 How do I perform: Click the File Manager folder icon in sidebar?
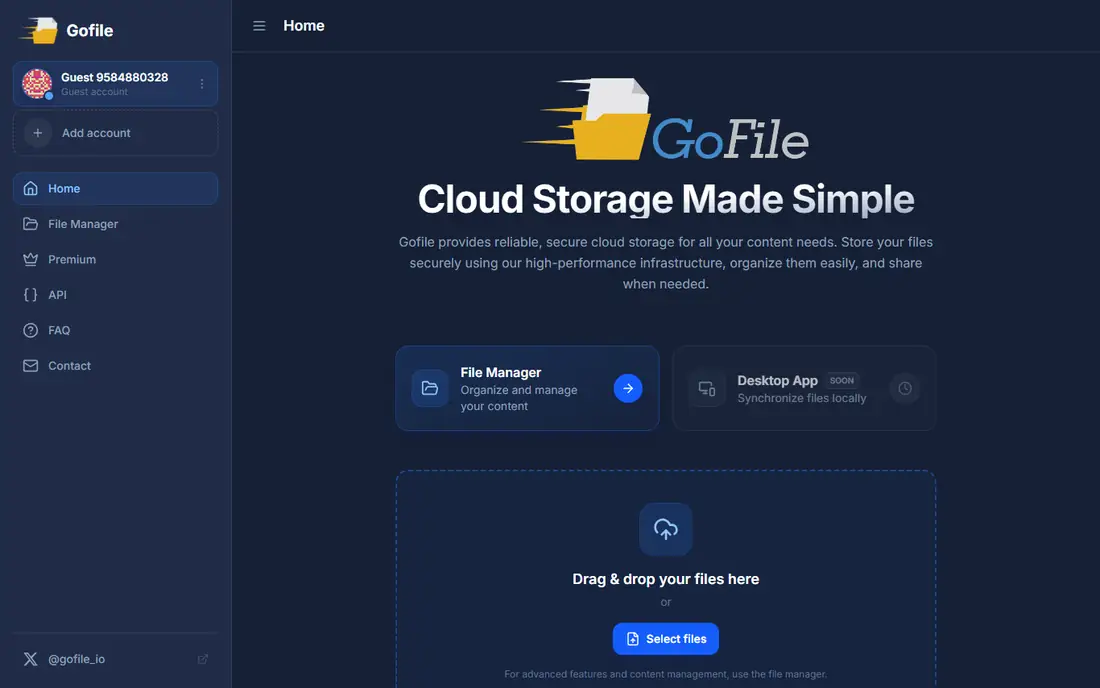click(30, 224)
